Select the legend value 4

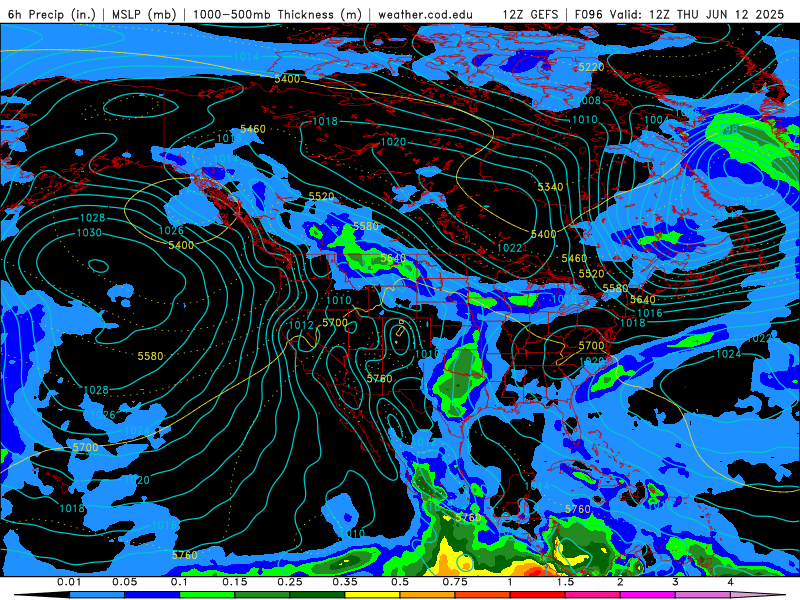pos(731,582)
